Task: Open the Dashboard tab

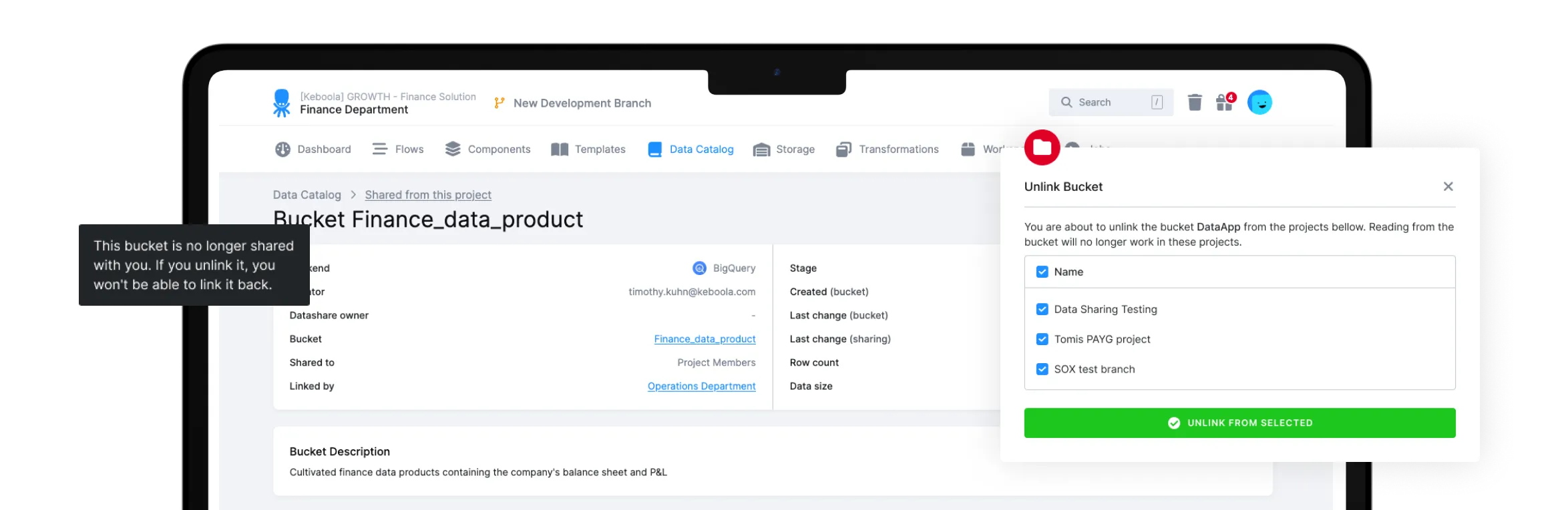Action: [313, 149]
